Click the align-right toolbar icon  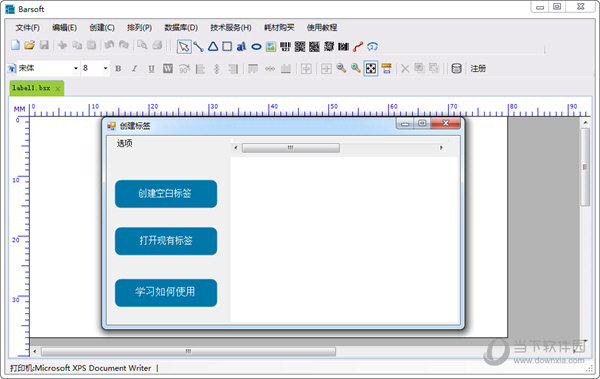tap(233, 69)
